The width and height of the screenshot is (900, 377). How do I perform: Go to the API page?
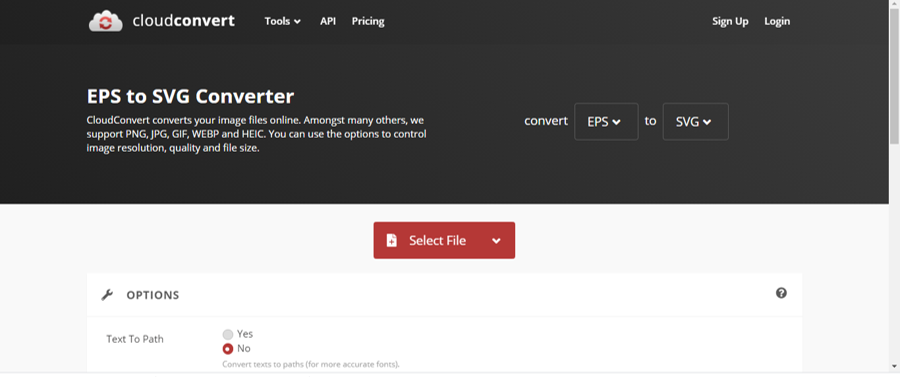(x=328, y=21)
